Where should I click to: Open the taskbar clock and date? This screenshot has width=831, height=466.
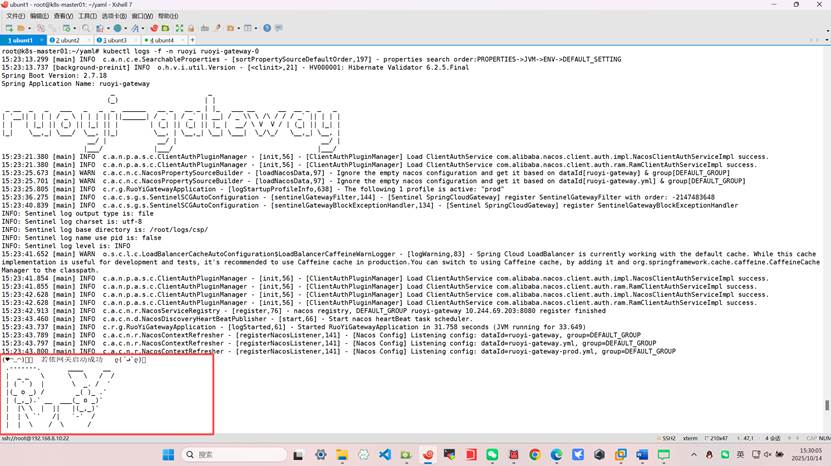tap(807, 454)
